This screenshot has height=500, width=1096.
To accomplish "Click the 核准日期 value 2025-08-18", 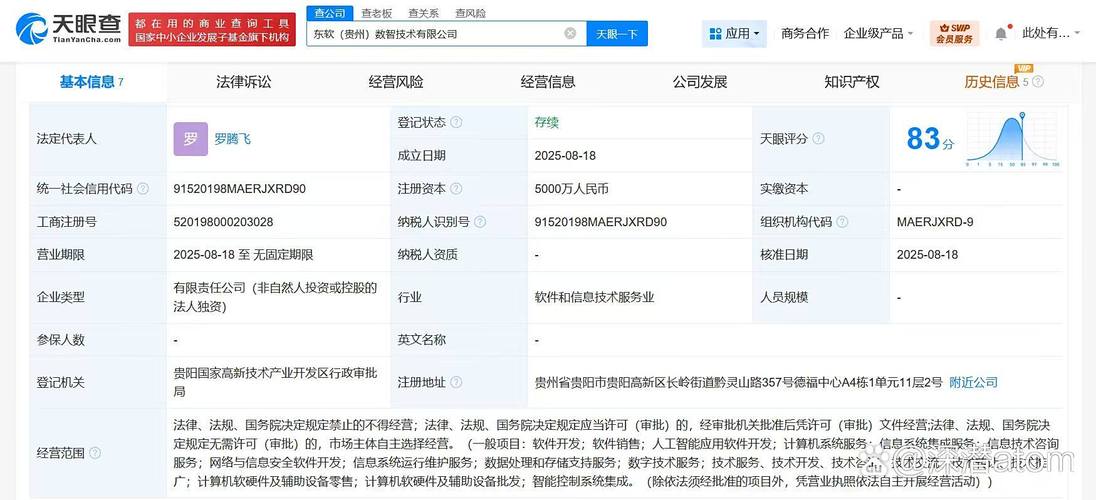I will tap(928, 255).
